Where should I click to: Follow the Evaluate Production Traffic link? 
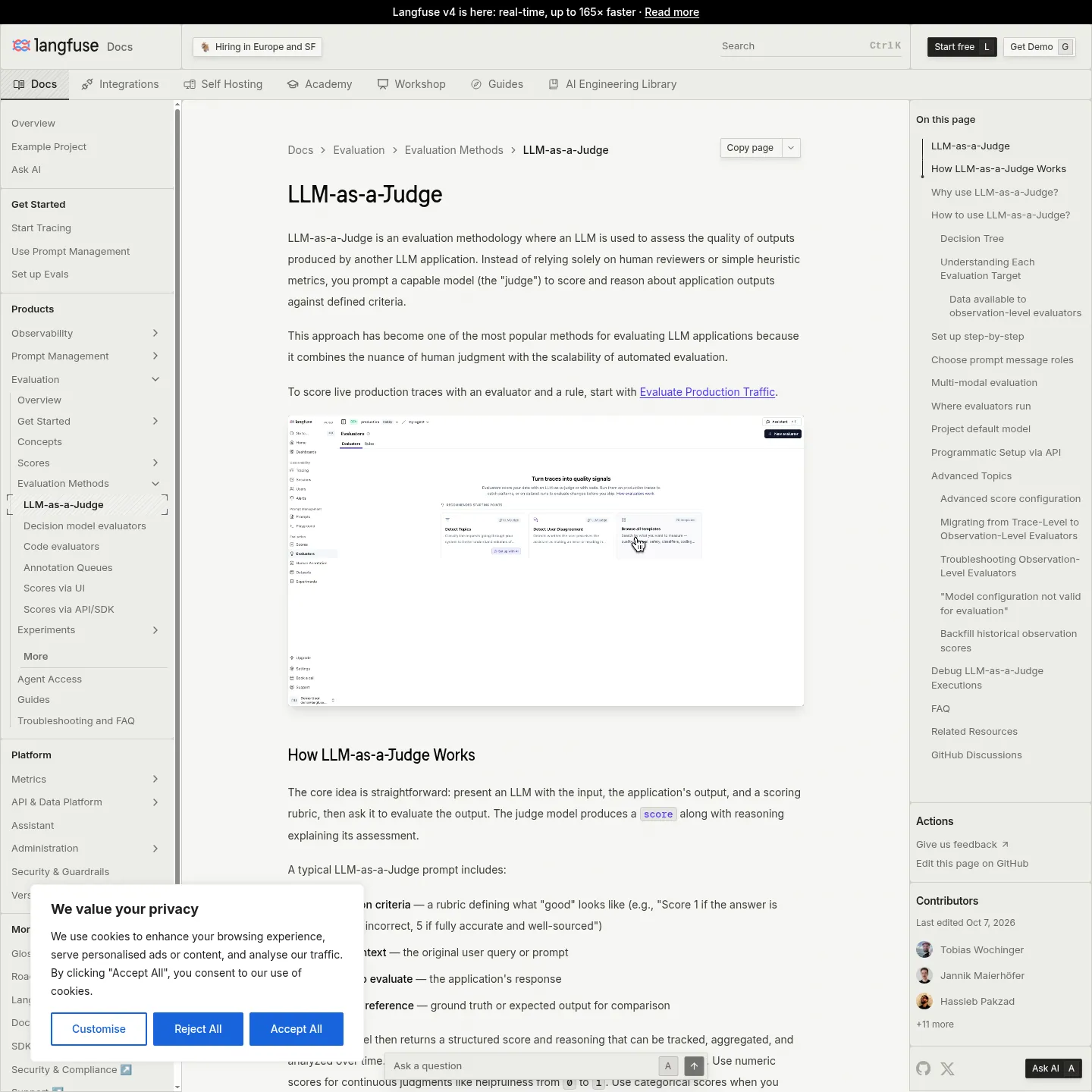point(708,392)
